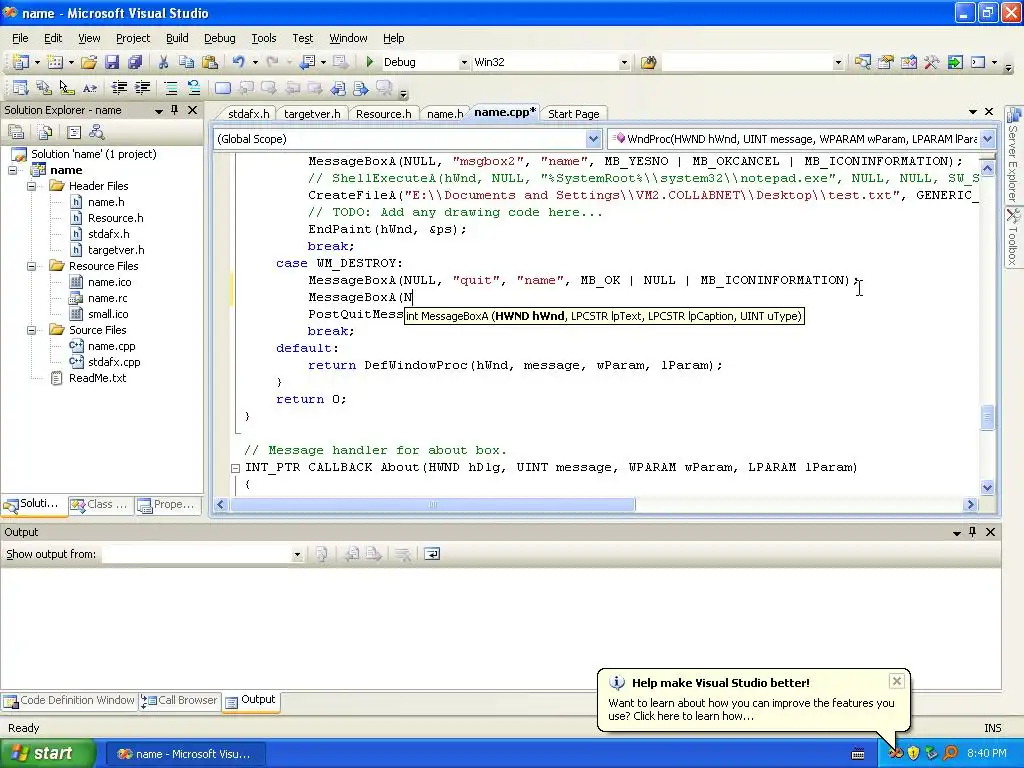The image size is (1024, 768).
Task: Toggle auto-hide pin on Solution Explorer
Action: 174,110
